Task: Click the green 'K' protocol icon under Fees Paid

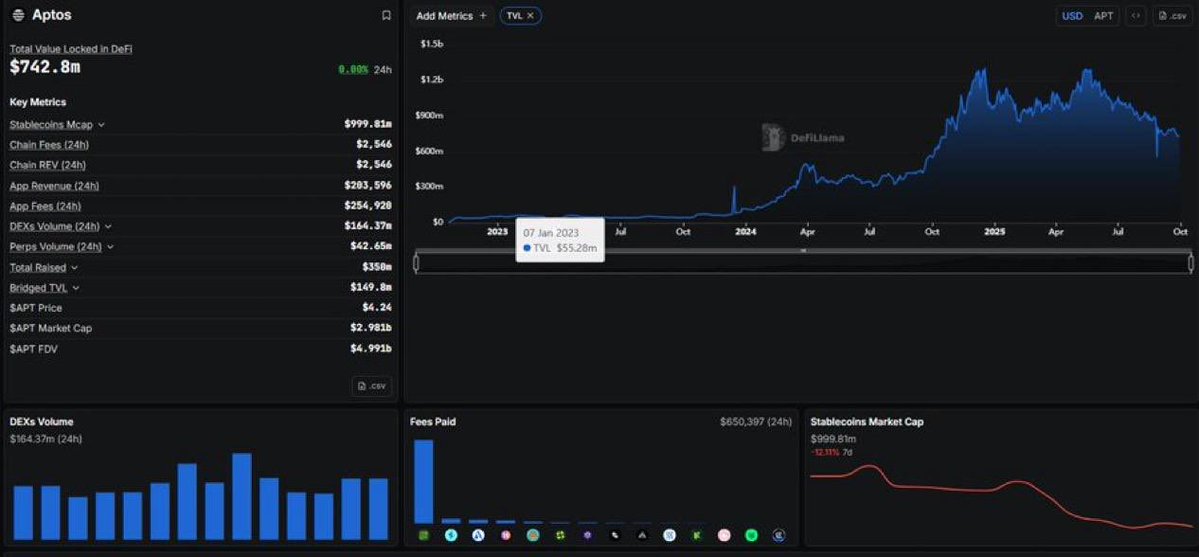Action: pos(697,536)
